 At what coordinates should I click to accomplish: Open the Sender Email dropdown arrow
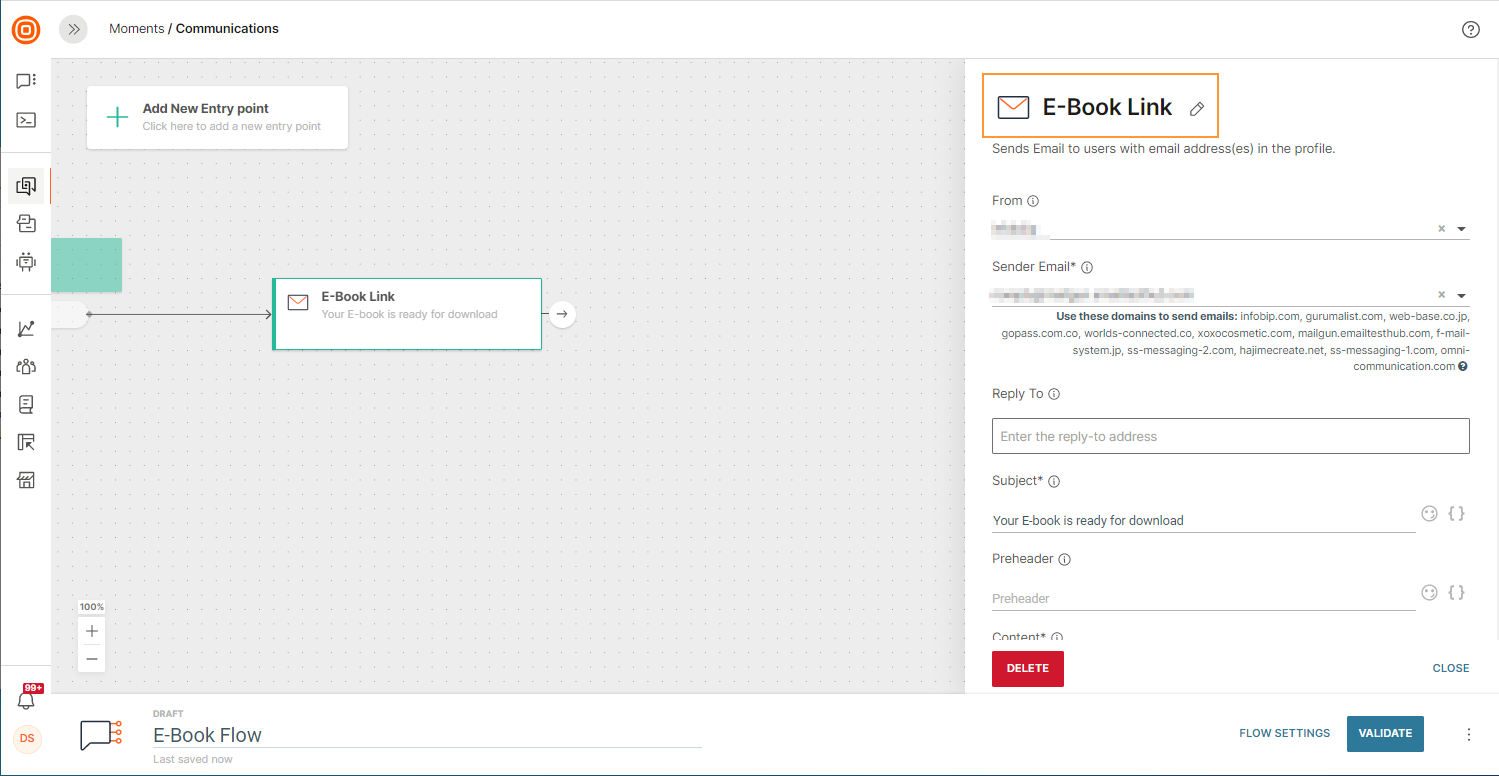pos(1462,296)
